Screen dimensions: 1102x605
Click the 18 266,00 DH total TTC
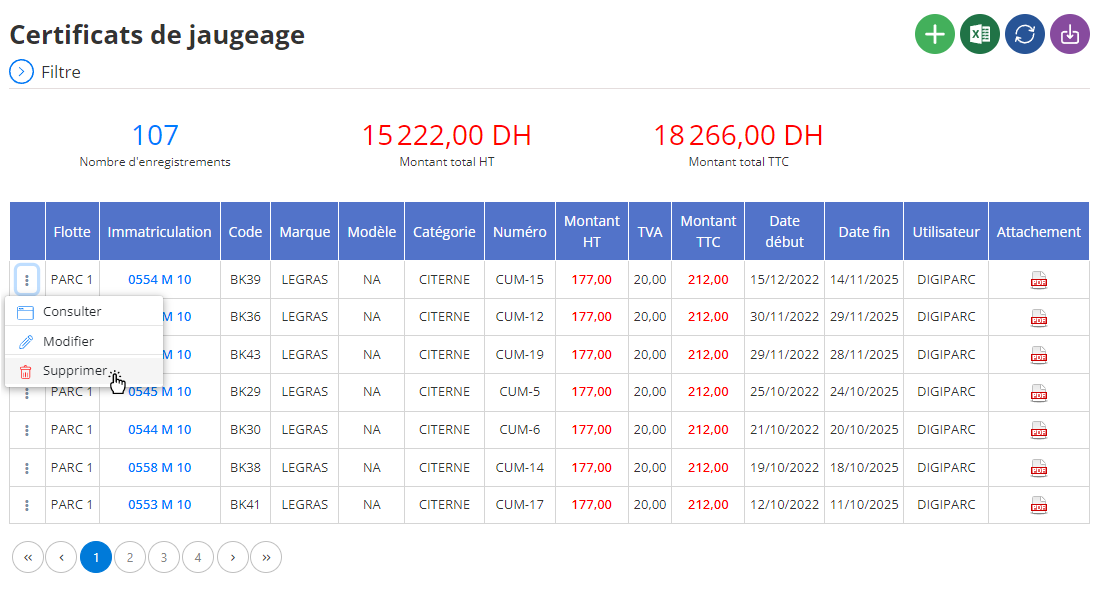point(738,135)
